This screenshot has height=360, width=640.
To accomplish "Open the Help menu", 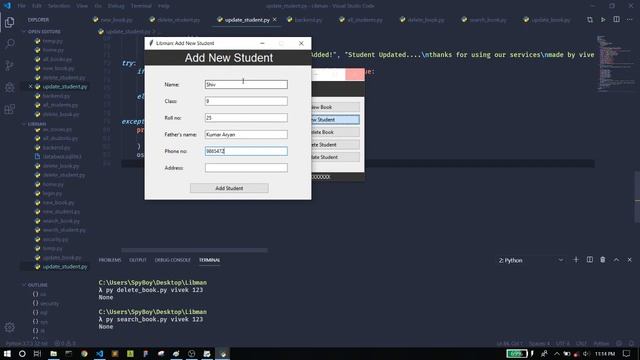I will (x=164, y=6).
